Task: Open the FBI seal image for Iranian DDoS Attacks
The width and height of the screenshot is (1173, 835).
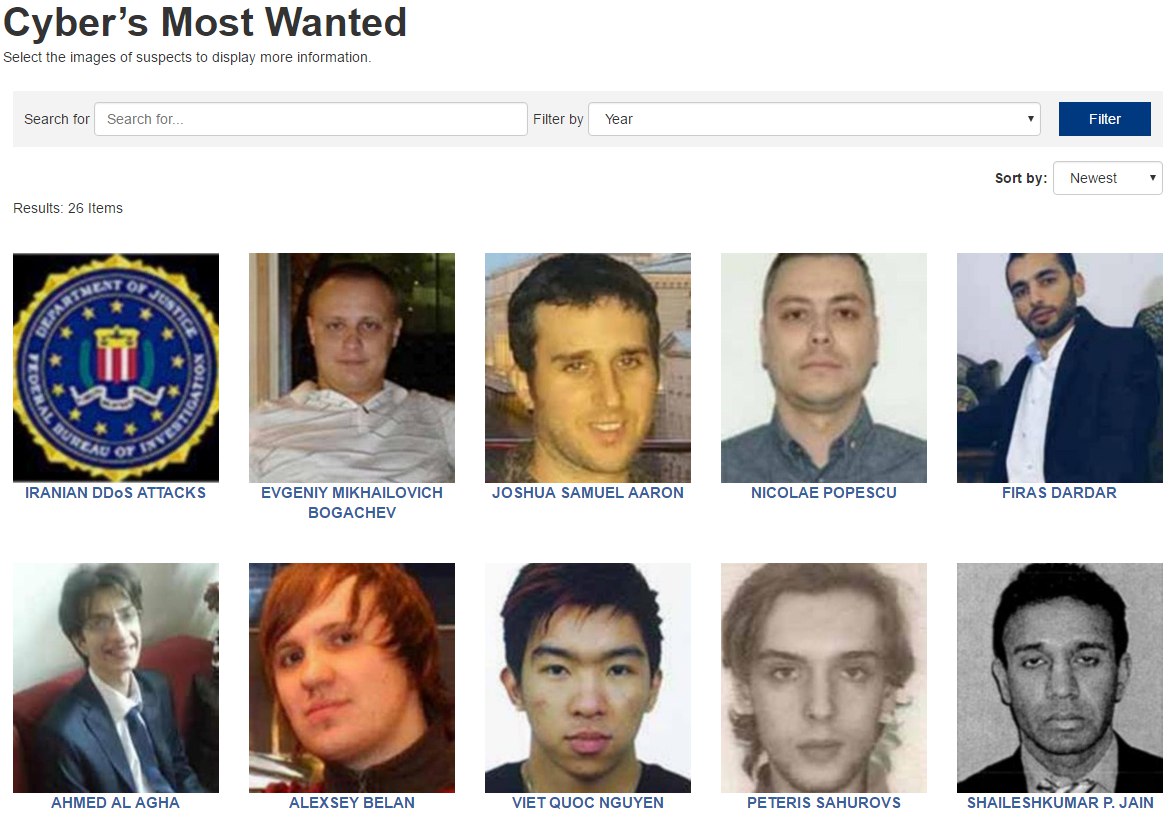Action: click(x=116, y=367)
